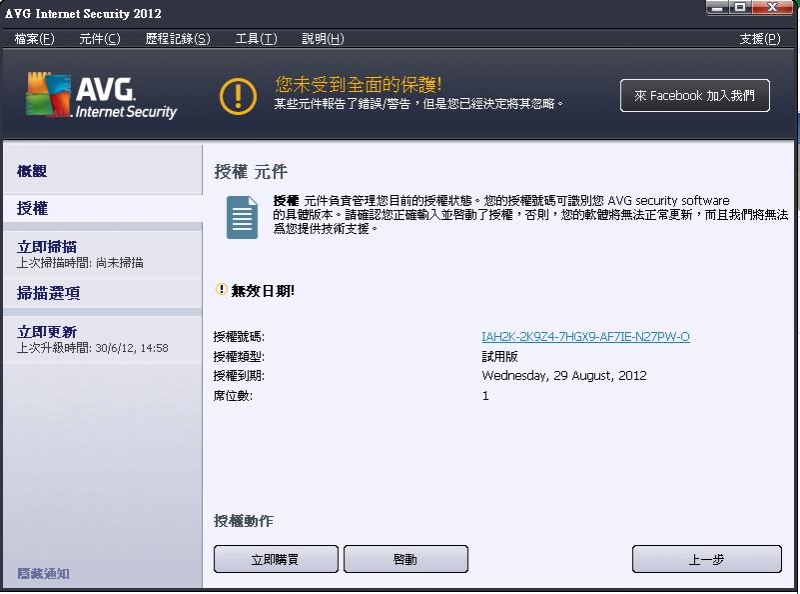The height and width of the screenshot is (594, 800).
Task: Click the 隱藏通知 link at bottom left
Action: (x=44, y=574)
